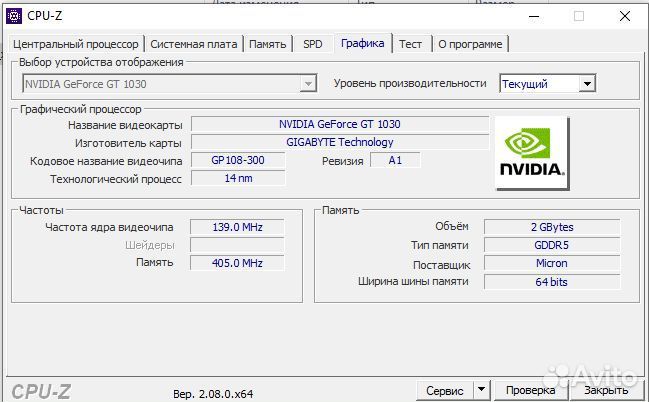Click the empty Шейдеры clock field
Screen dimensions: 649x402
[237, 245]
